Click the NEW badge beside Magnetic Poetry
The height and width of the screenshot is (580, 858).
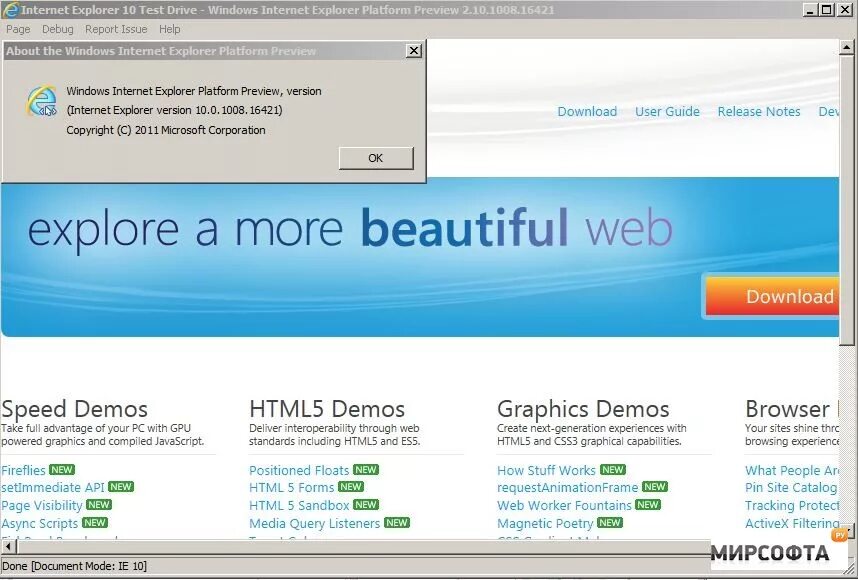click(x=610, y=523)
